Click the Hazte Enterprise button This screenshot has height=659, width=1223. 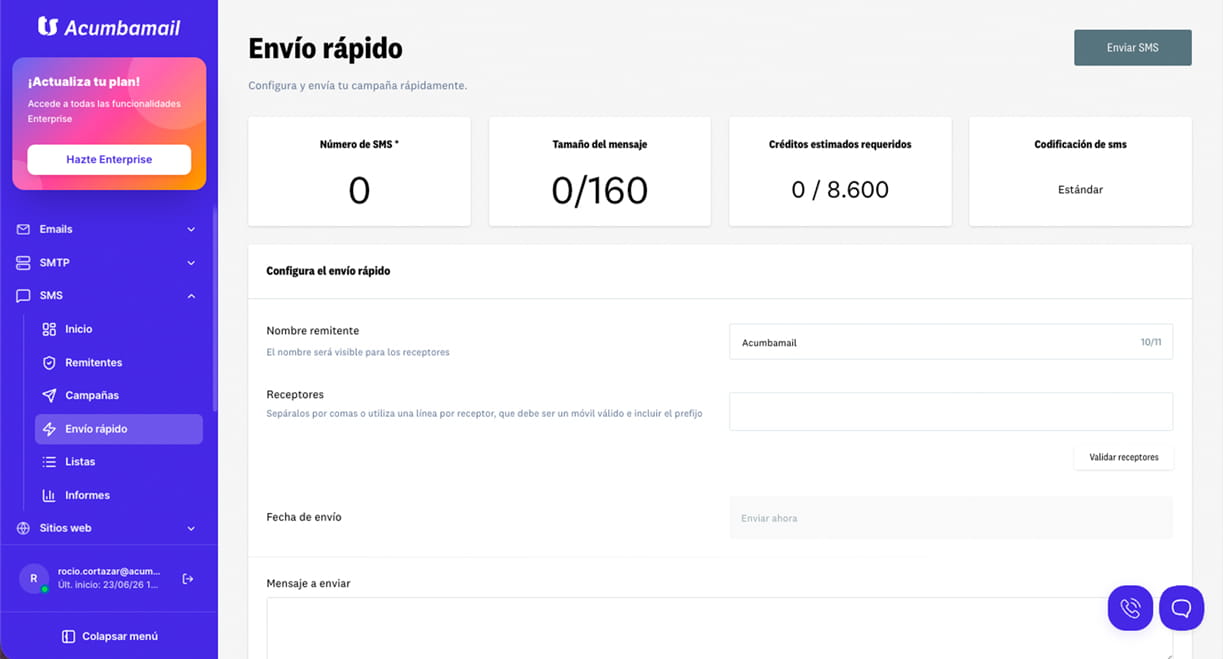[x=109, y=159]
